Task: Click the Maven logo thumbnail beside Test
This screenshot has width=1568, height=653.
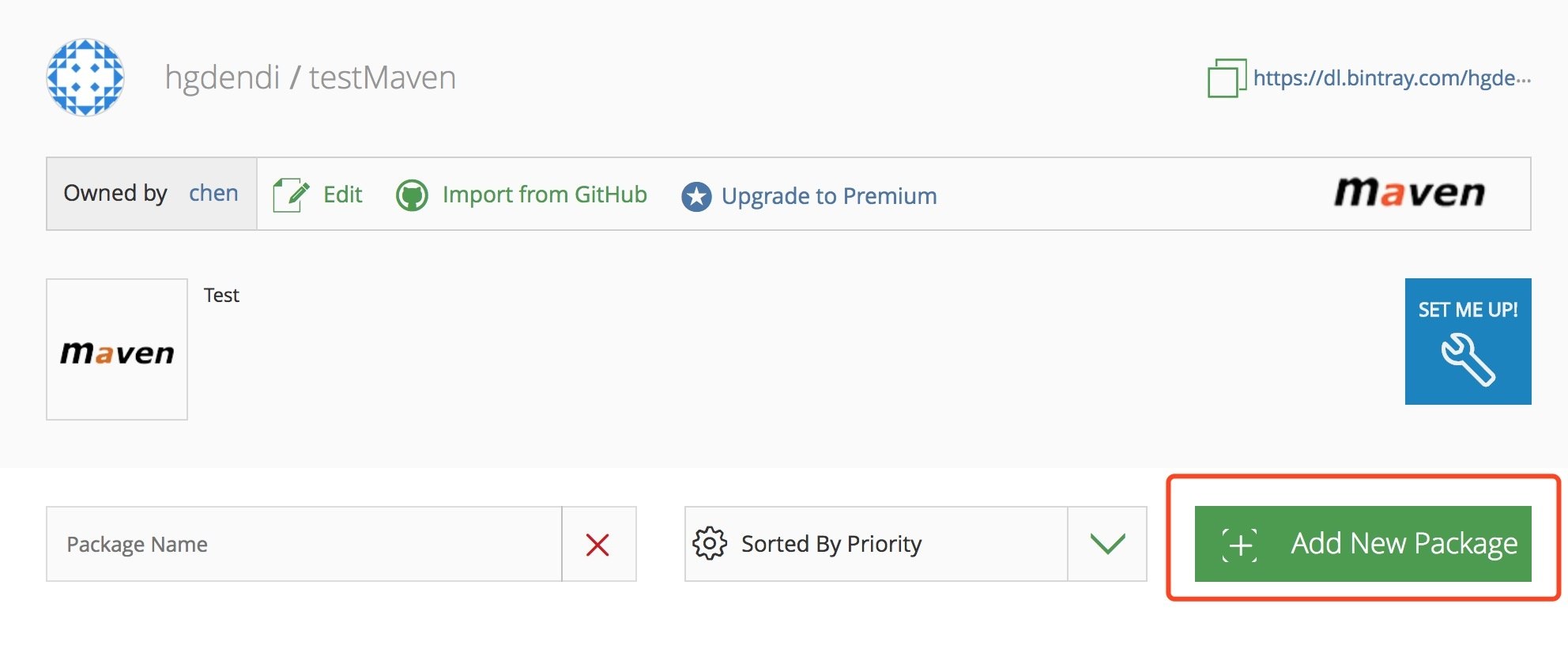Action: 117,349
